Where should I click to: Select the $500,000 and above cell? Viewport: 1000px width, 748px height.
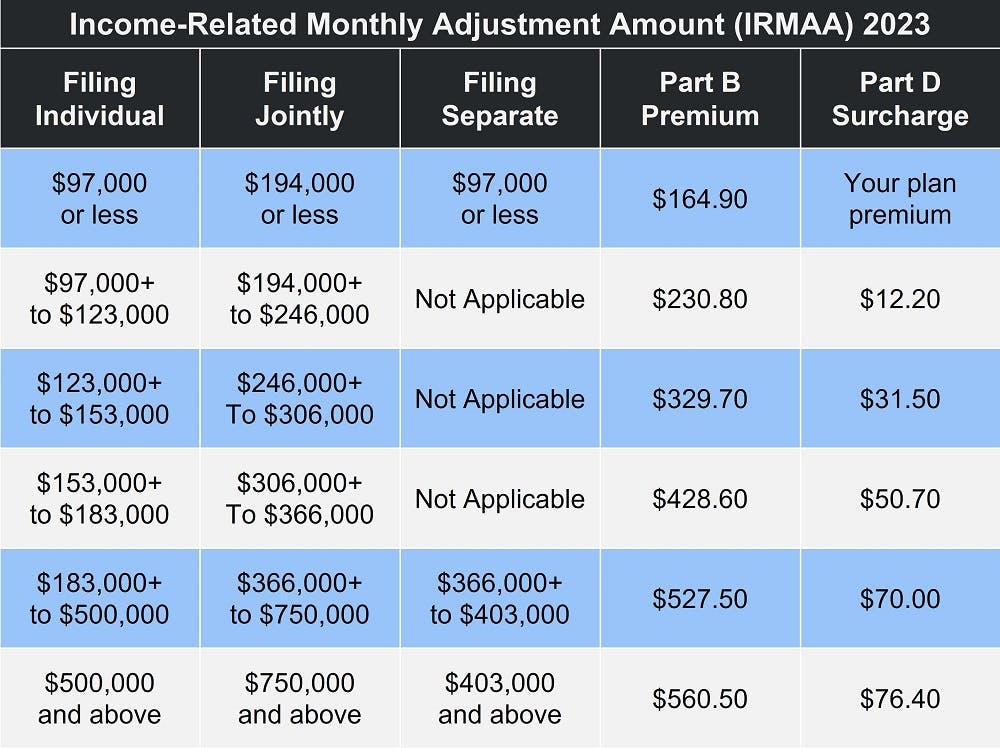coord(100,699)
